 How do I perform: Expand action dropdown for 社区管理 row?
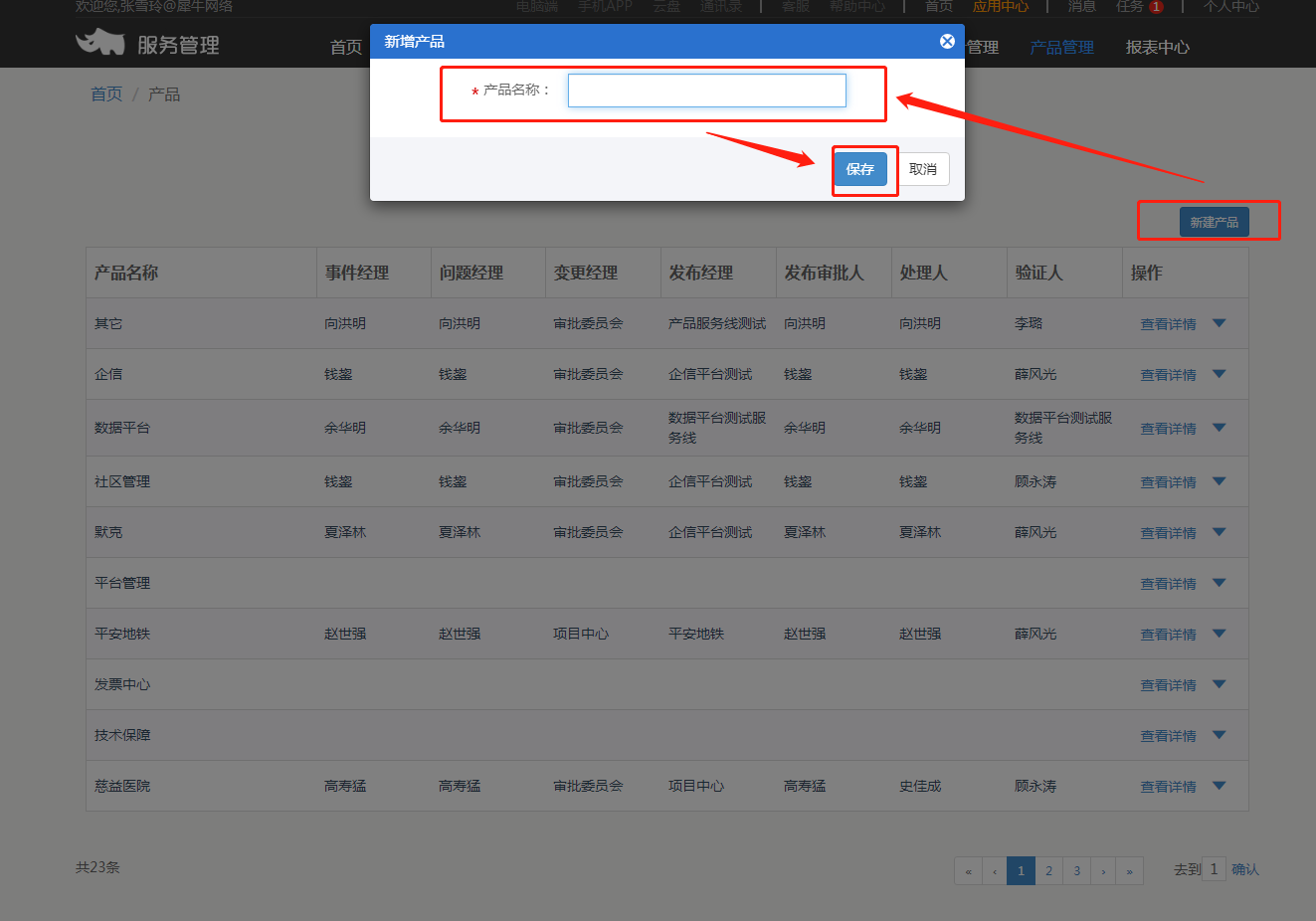point(1220,481)
